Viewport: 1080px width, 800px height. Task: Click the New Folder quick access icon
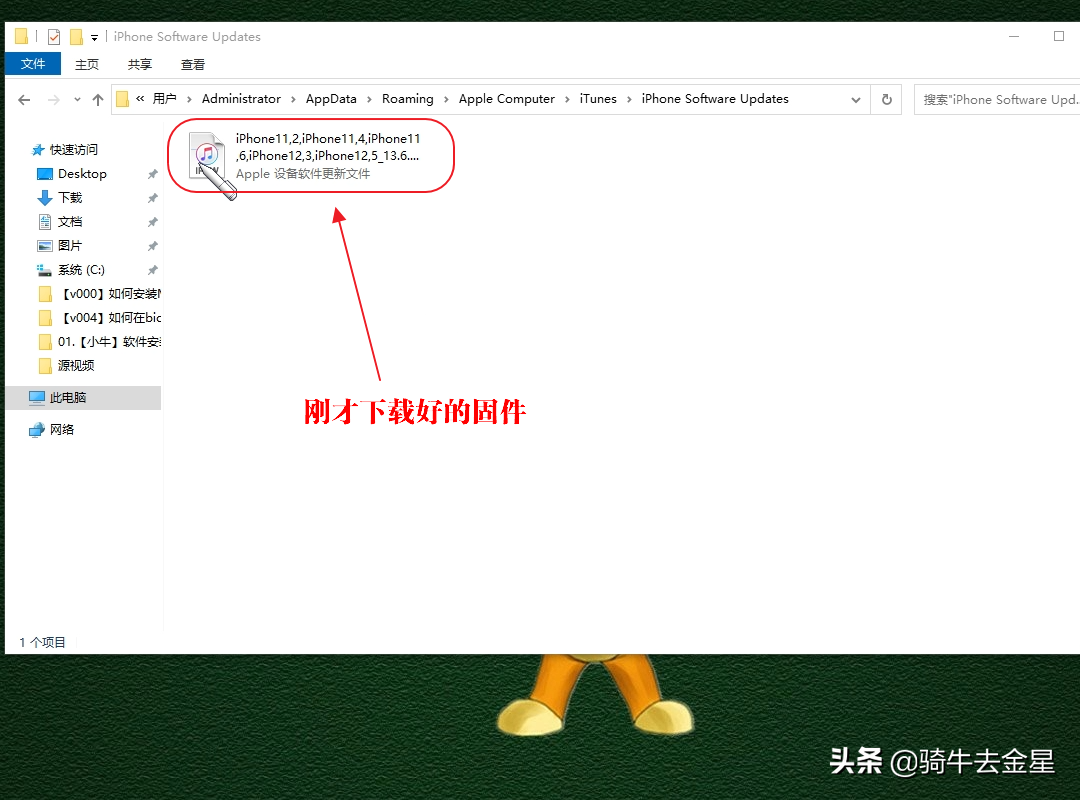(75, 35)
